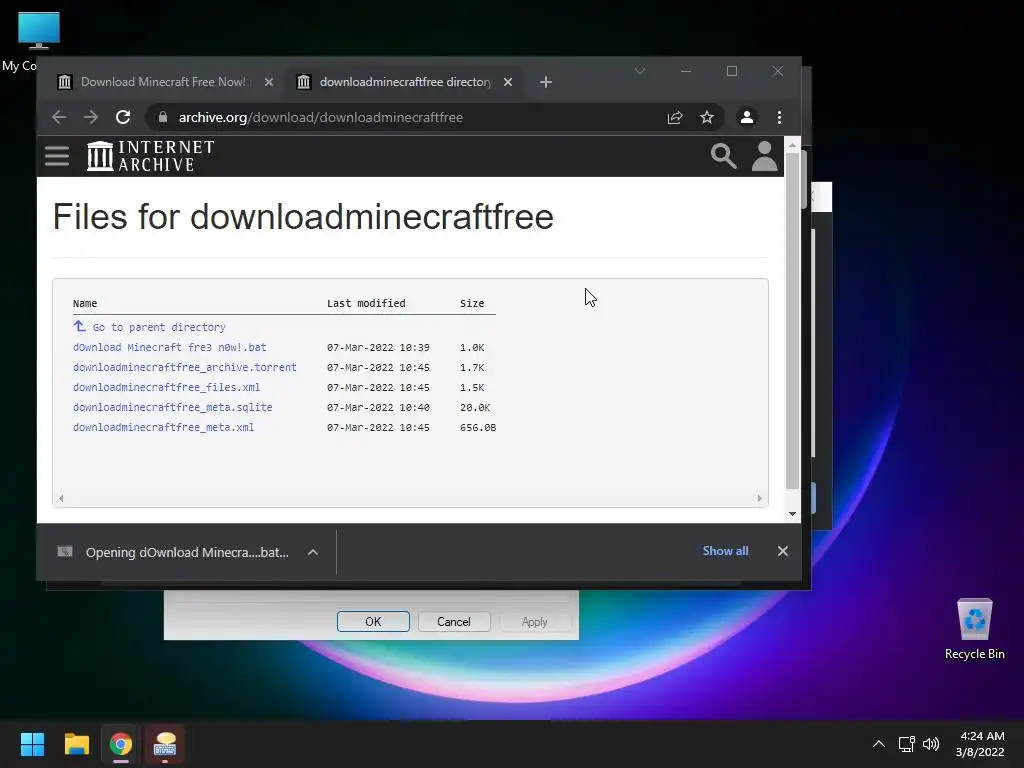1024x768 pixels.
Task: Click the address bar URL
Action: pos(321,118)
